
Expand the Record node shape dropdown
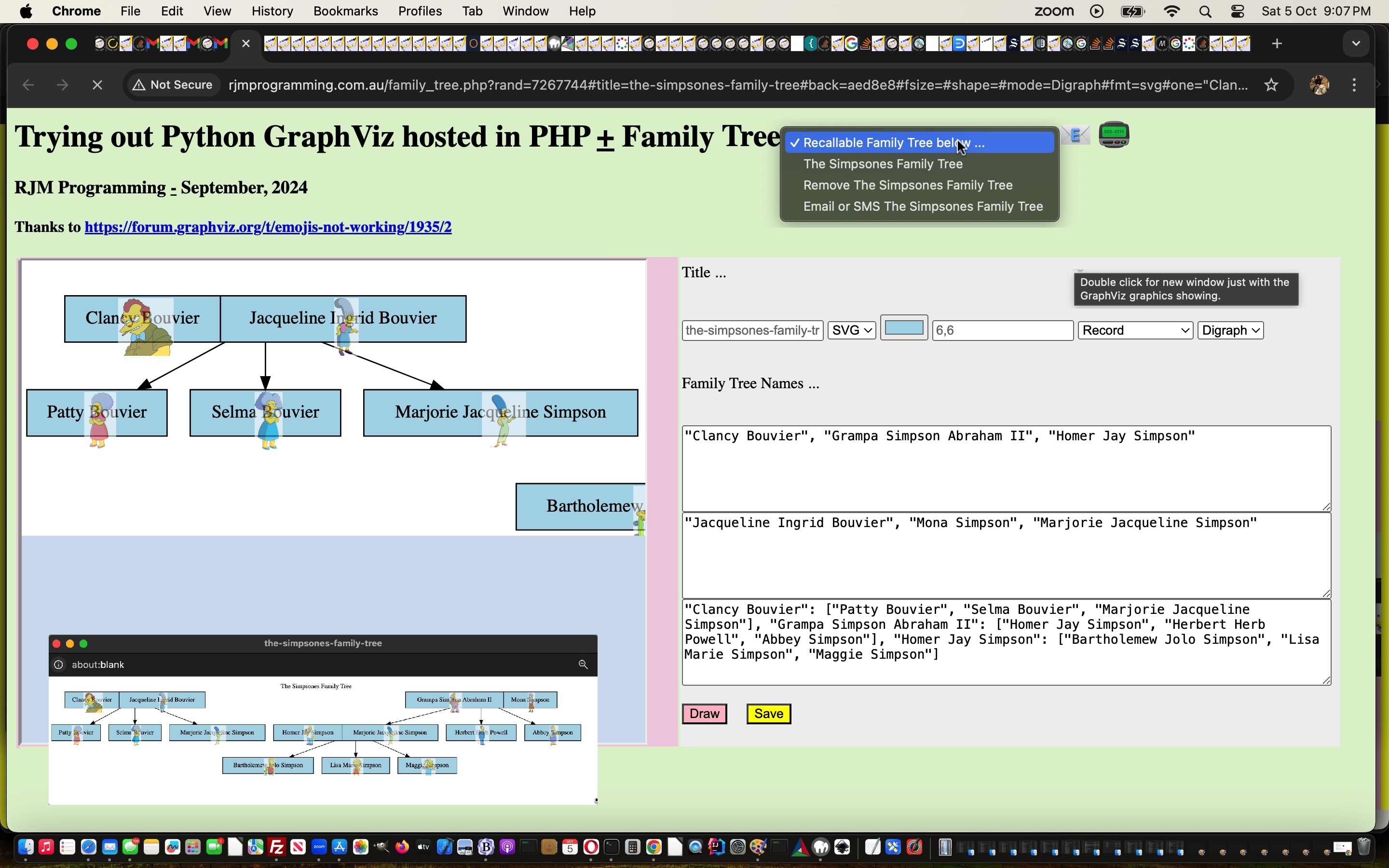coord(1136,330)
